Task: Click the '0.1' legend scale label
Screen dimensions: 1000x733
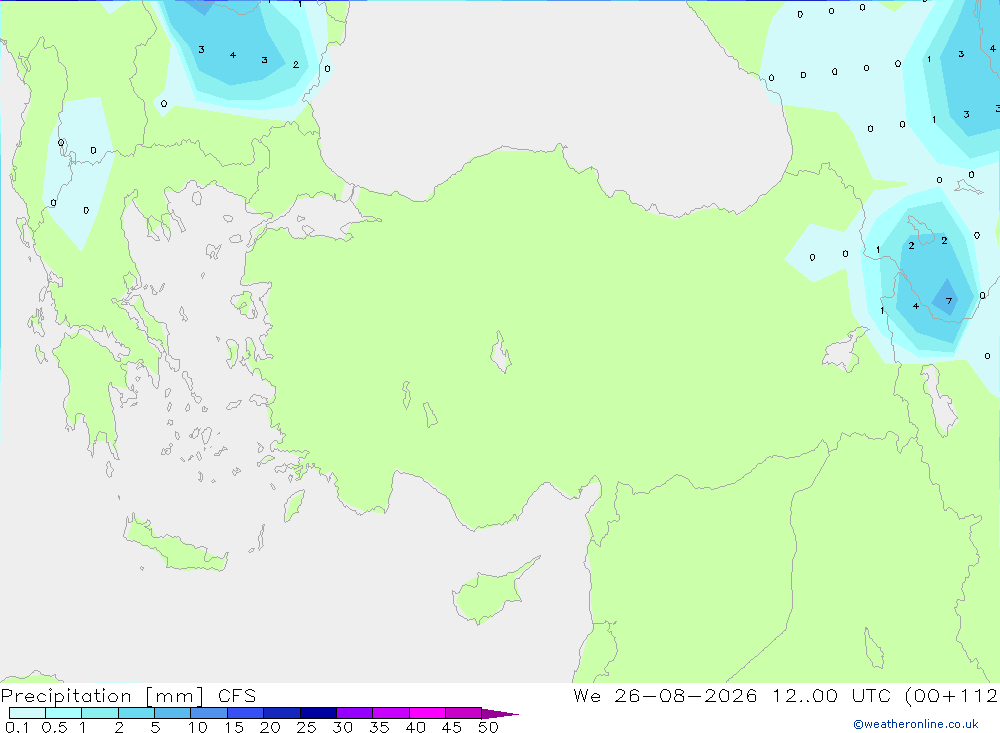Action: click(x=17, y=727)
